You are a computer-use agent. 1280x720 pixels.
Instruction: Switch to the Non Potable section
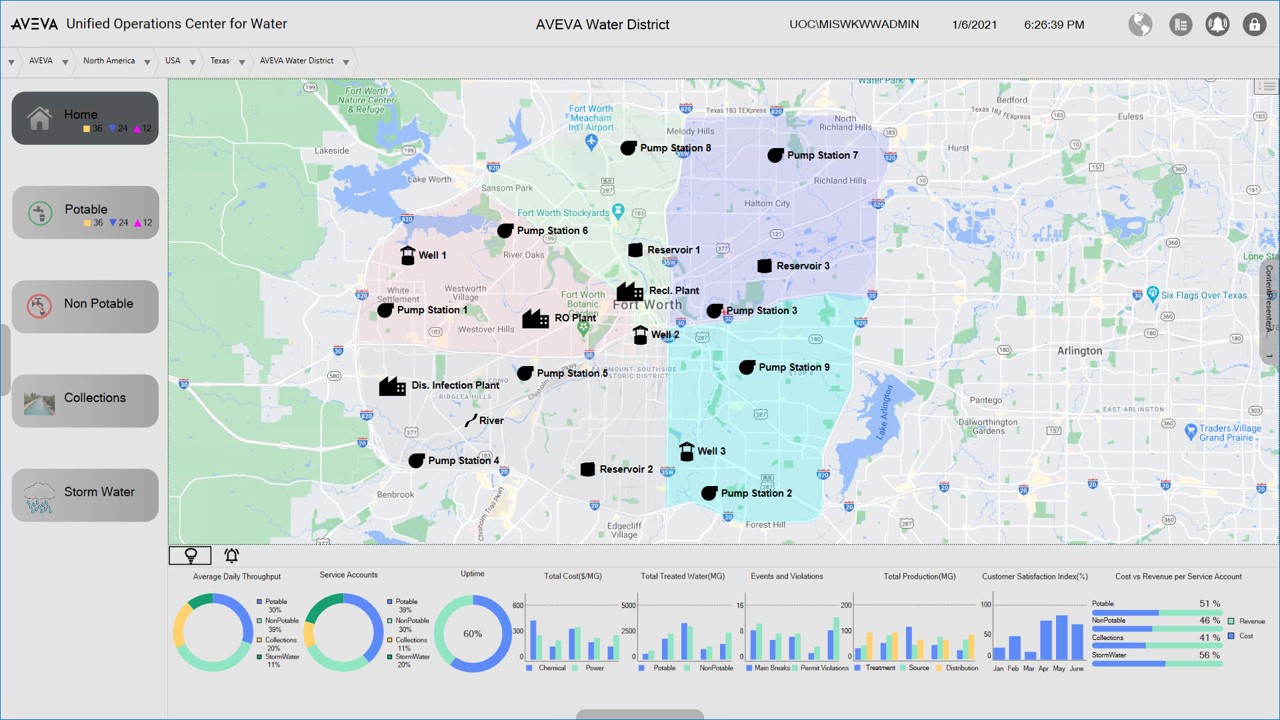click(x=85, y=306)
